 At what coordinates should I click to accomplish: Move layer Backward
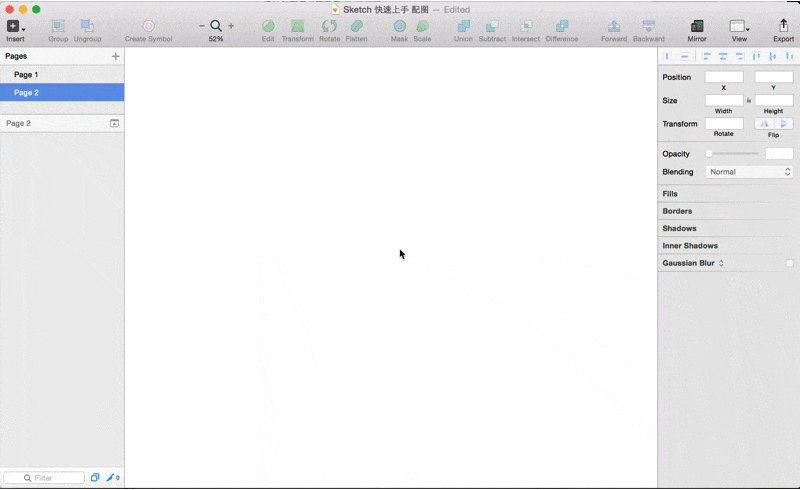(648, 26)
